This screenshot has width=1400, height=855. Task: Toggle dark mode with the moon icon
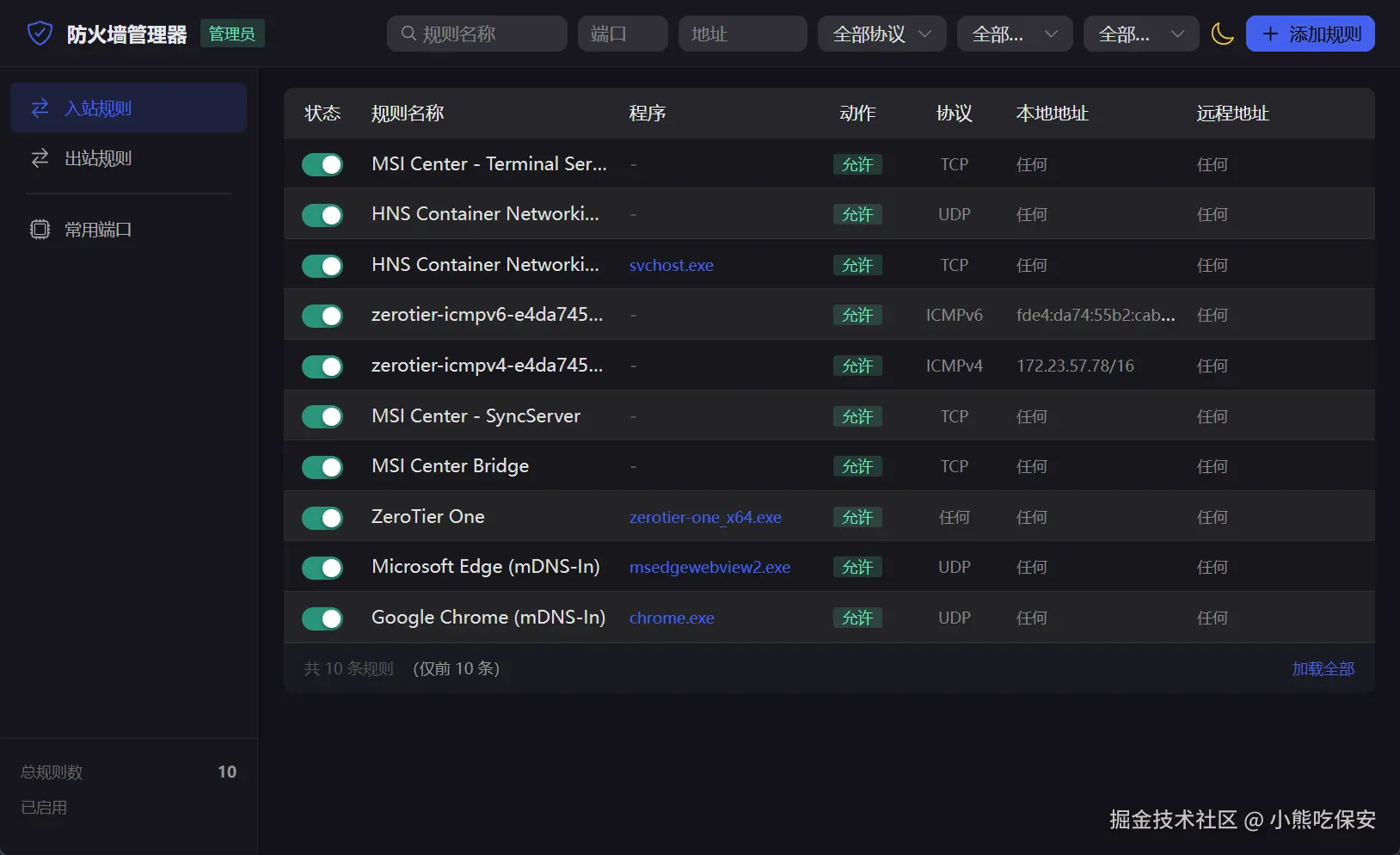click(1222, 34)
